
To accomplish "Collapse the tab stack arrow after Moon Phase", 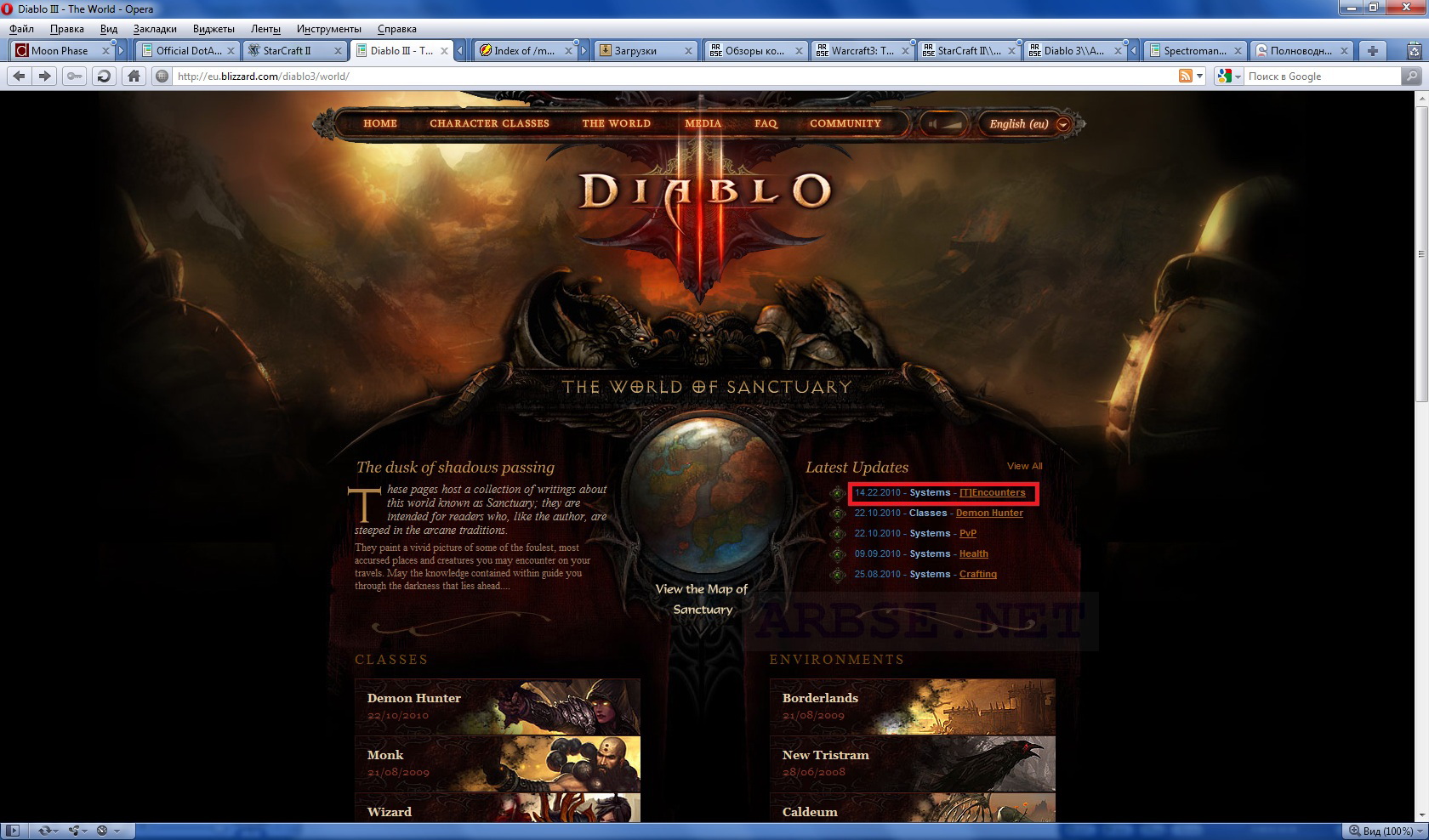I will [121, 51].
